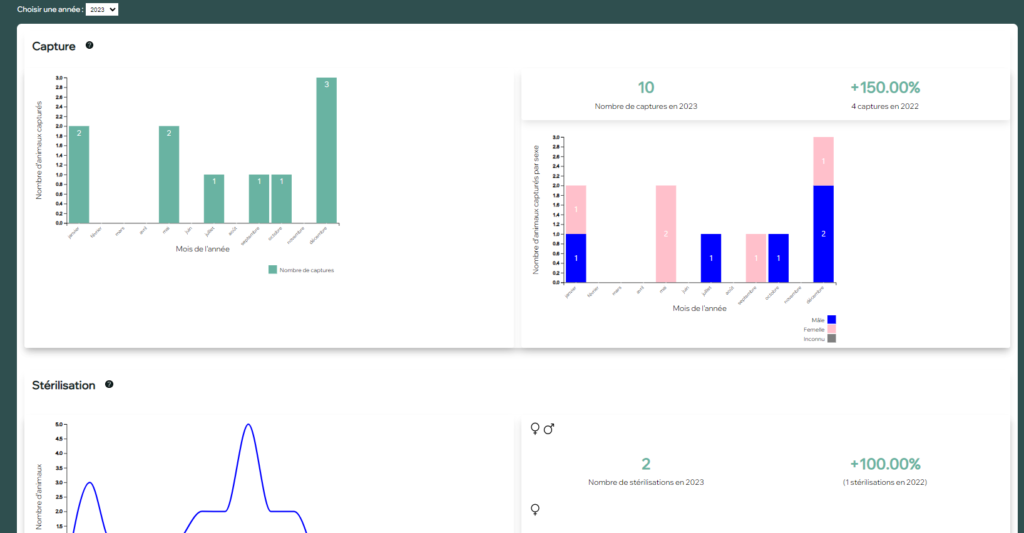Click the 'Choisir une année :' label
Viewport: 1024px width, 533px height.
tap(50, 9)
